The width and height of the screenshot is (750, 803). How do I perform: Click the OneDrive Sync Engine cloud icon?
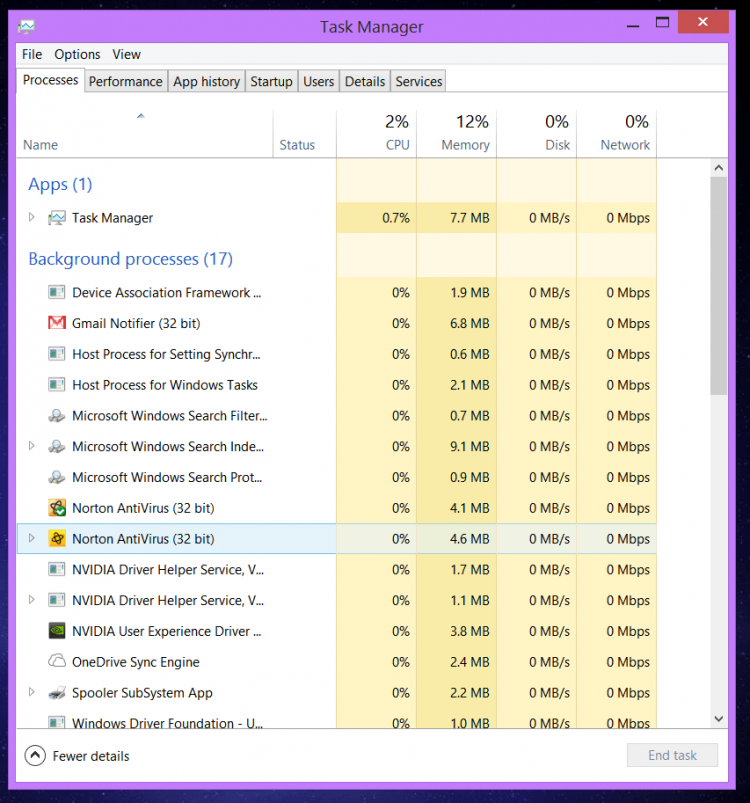pos(57,661)
